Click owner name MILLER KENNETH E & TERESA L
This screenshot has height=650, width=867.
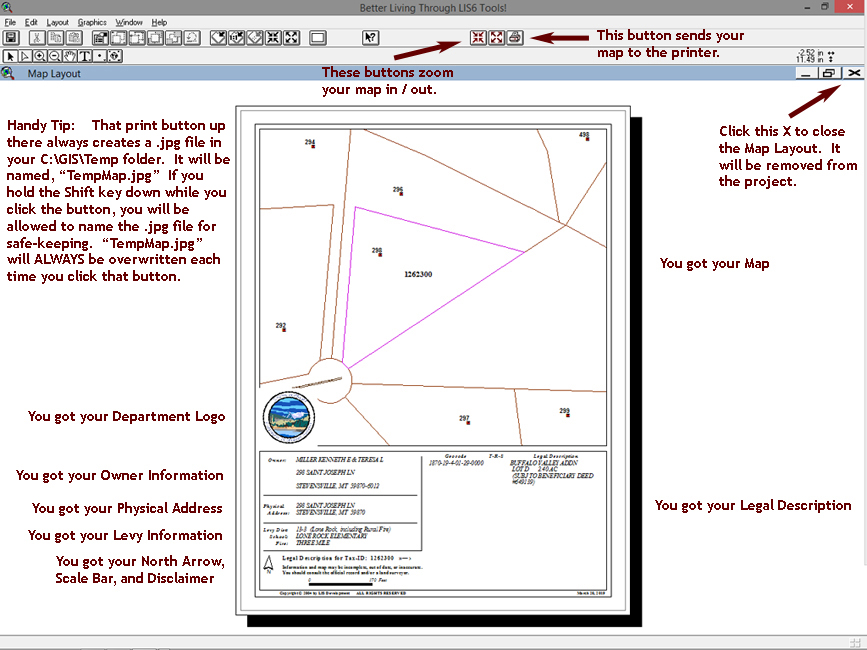tap(339, 459)
